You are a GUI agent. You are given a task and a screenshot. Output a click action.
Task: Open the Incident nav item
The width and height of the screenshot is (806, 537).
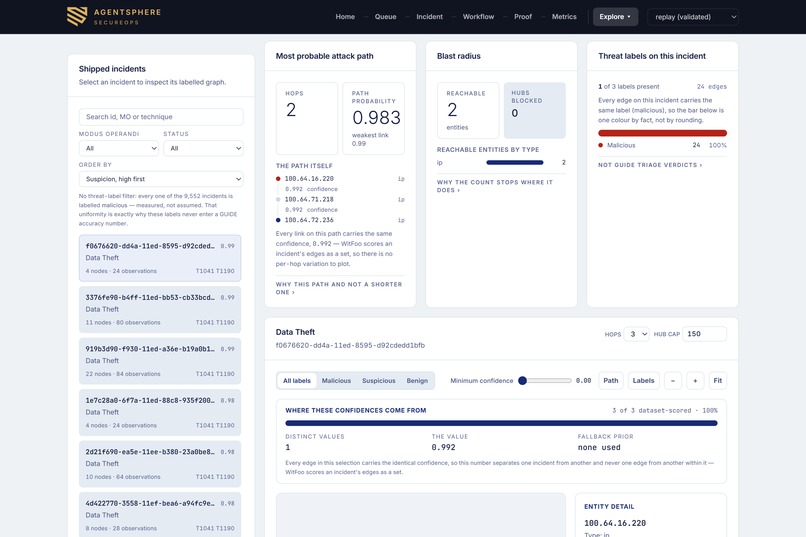tap(429, 17)
